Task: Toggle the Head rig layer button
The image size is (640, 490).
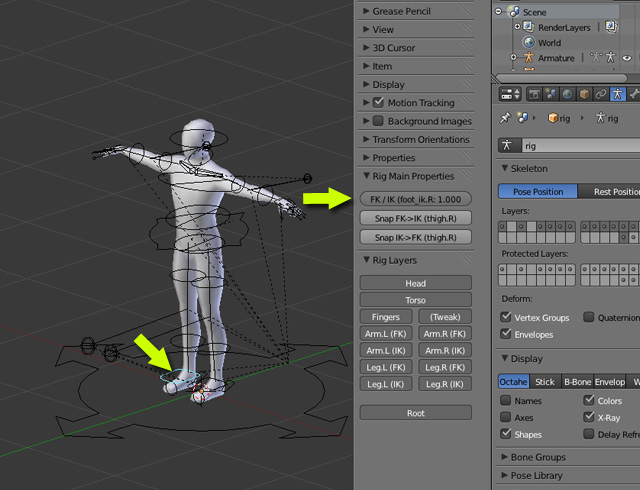Action: click(x=416, y=283)
